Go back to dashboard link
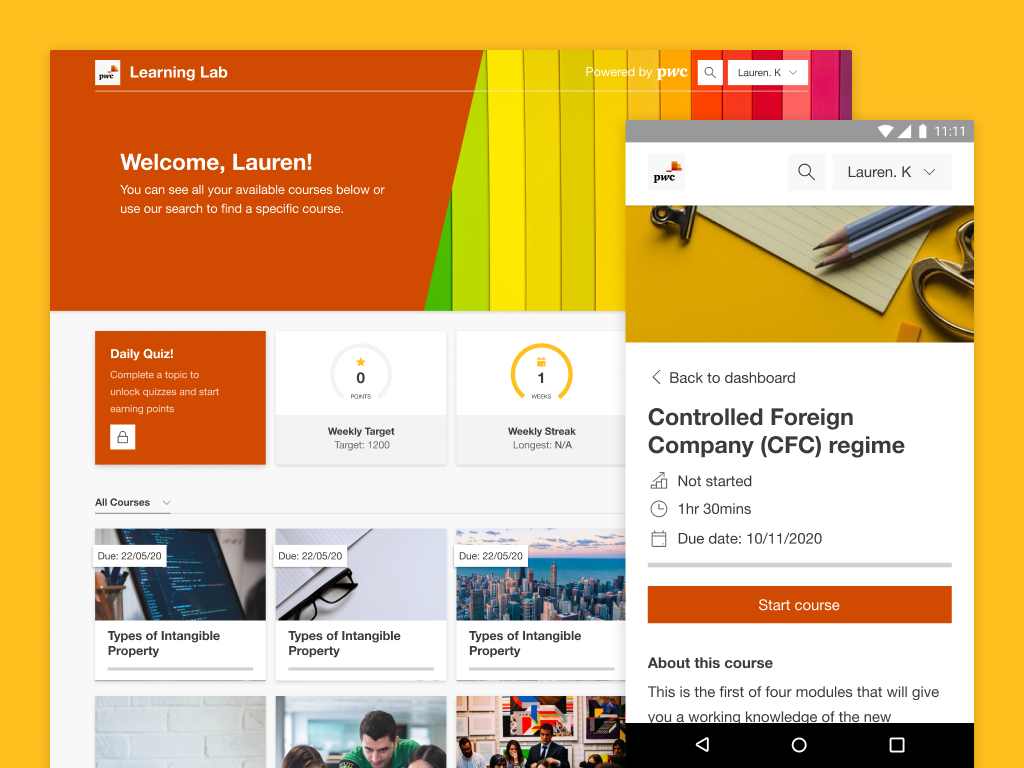Viewport: 1024px width, 768px height. 722,378
